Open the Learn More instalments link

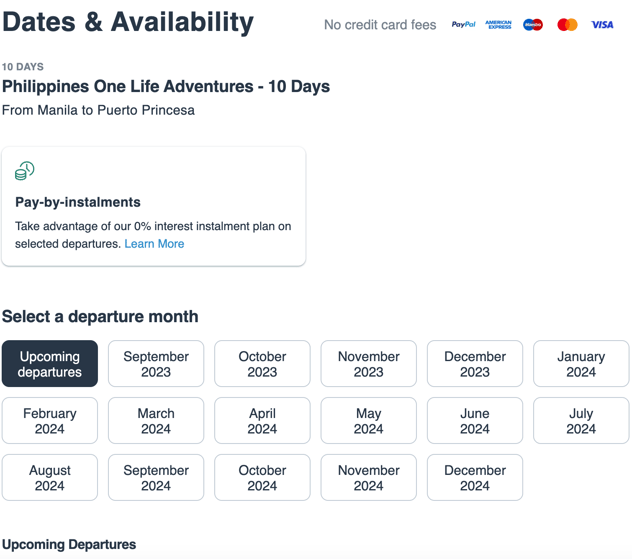154,244
